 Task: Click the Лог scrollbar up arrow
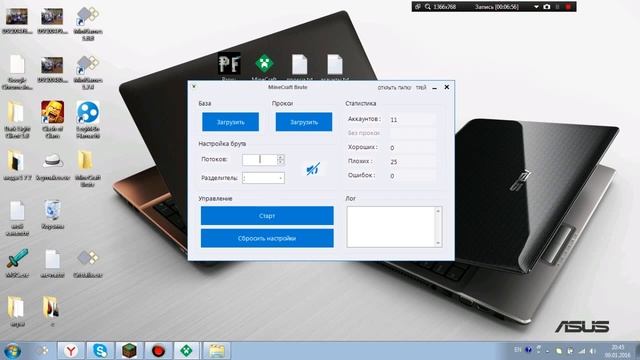point(438,211)
